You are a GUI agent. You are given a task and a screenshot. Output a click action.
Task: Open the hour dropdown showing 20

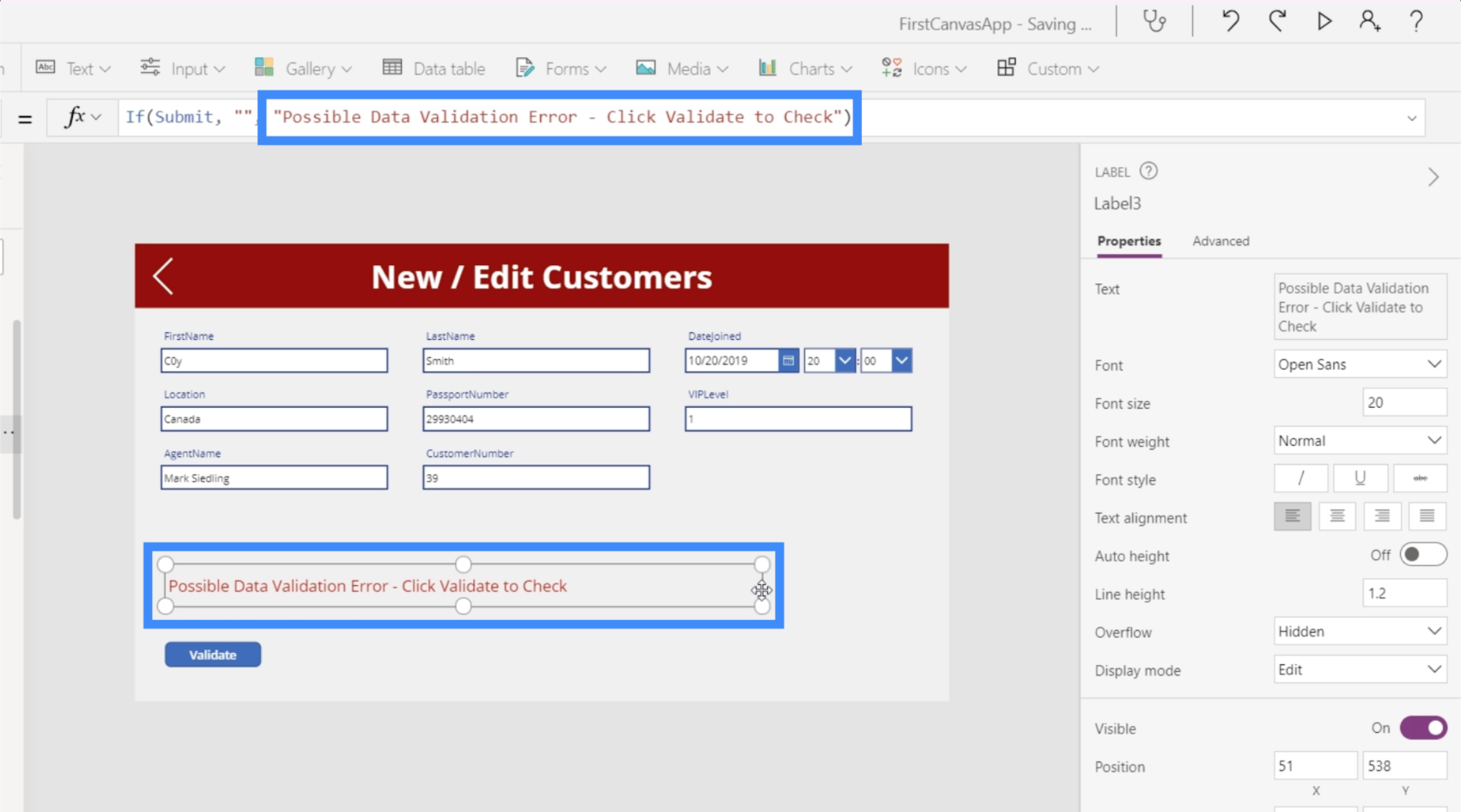pyautogui.click(x=845, y=361)
